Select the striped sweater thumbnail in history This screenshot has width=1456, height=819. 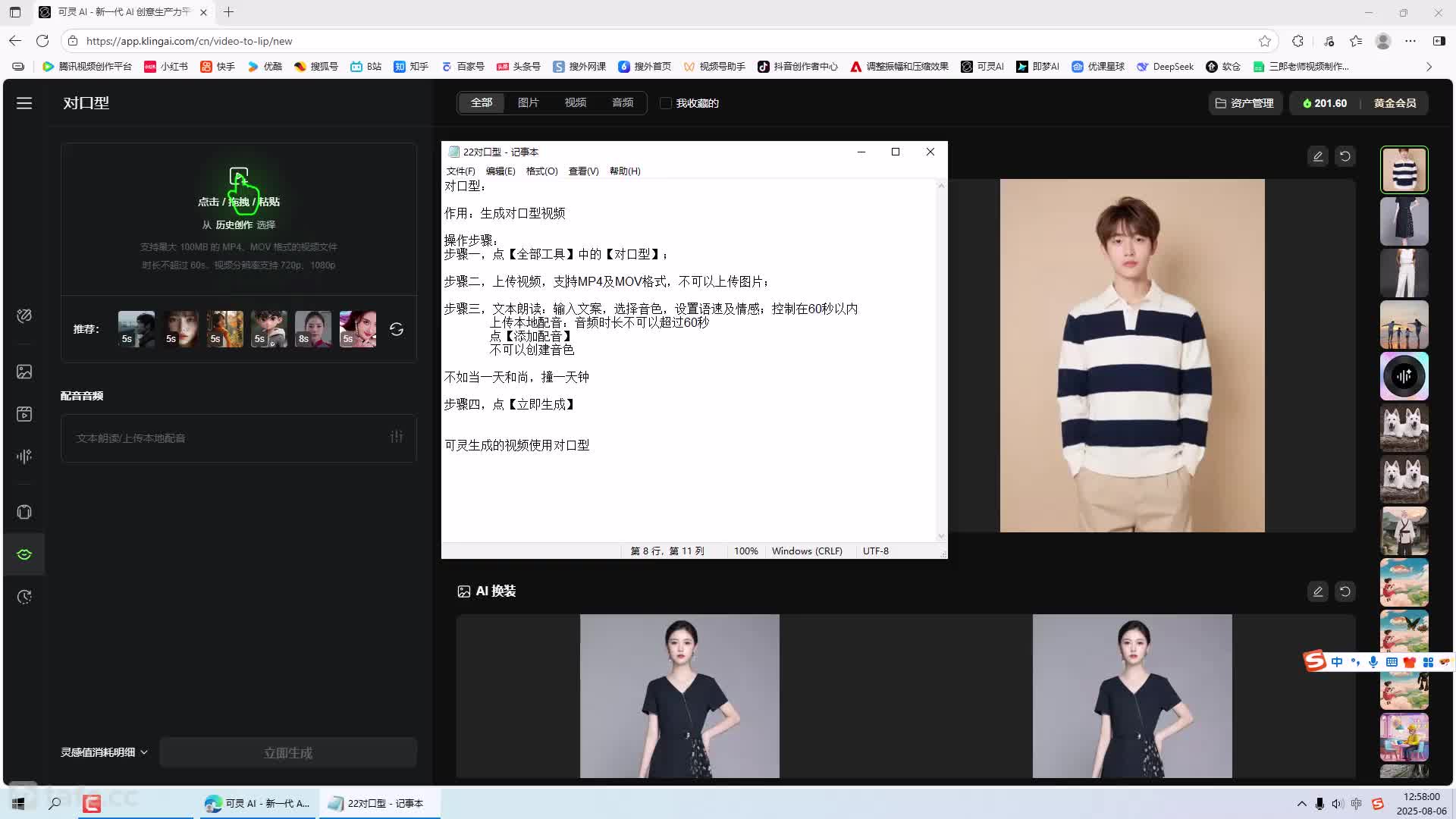(x=1404, y=170)
